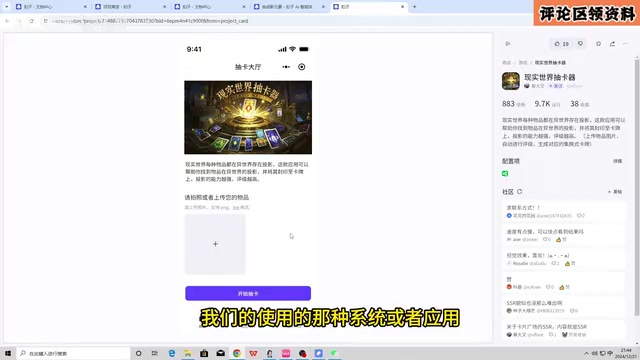The width and height of the screenshot is (640, 360).
Task: Open the SSR community post without 内容
Action: [x=563, y=307]
